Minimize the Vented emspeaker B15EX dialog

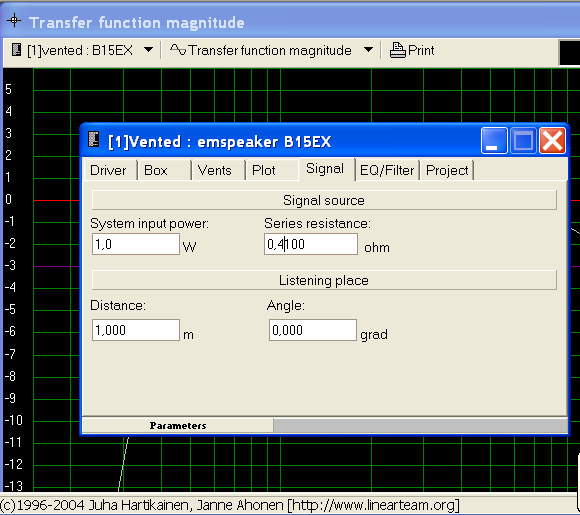coord(494,141)
